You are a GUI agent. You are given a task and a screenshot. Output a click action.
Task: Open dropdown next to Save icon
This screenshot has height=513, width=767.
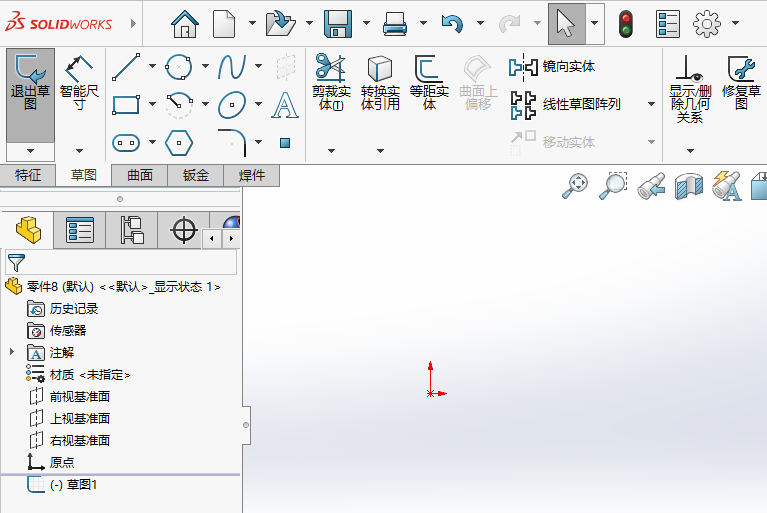(x=366, y=23)
